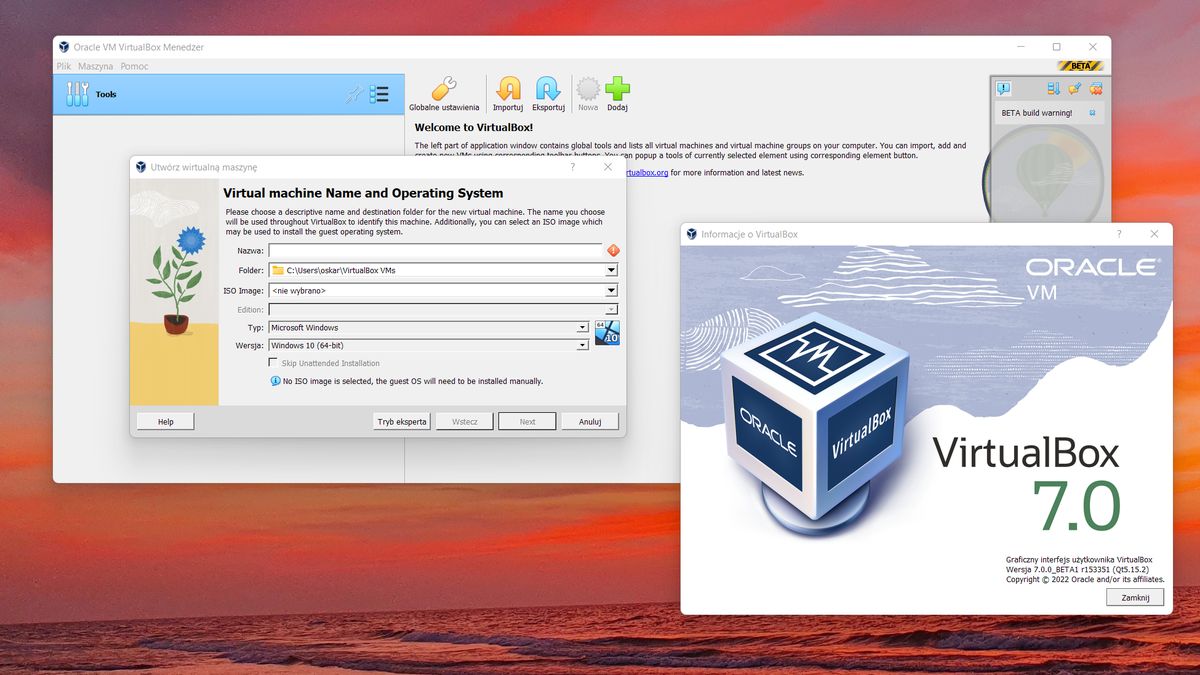
Task: Discard all notifications with the red icon
Action: (1096, 88)
